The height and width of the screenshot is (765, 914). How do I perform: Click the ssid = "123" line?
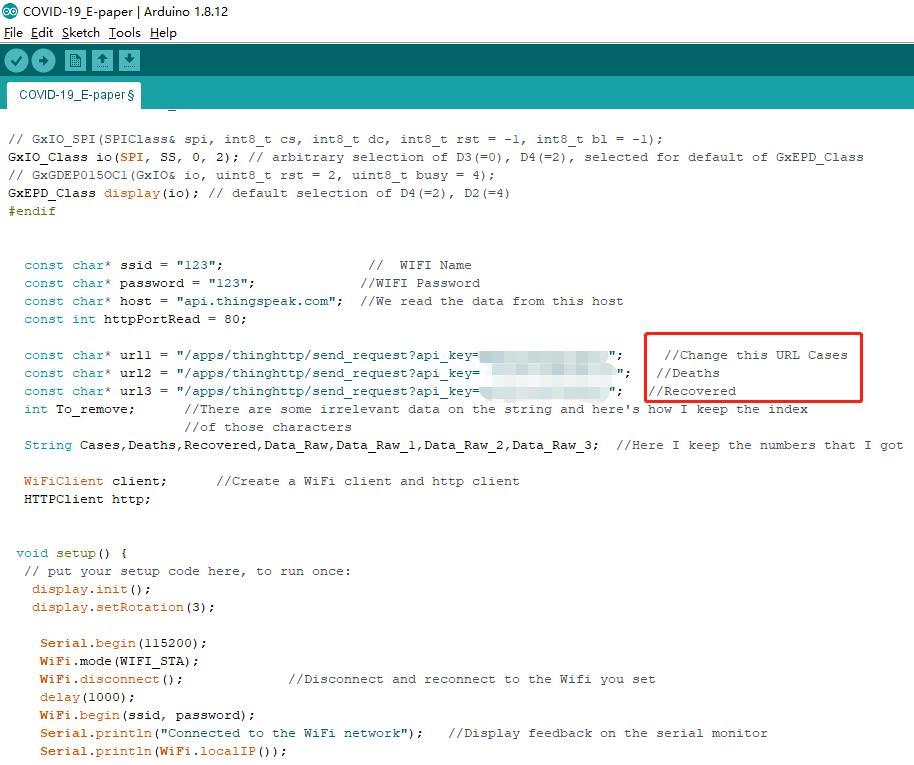point(123,265)
